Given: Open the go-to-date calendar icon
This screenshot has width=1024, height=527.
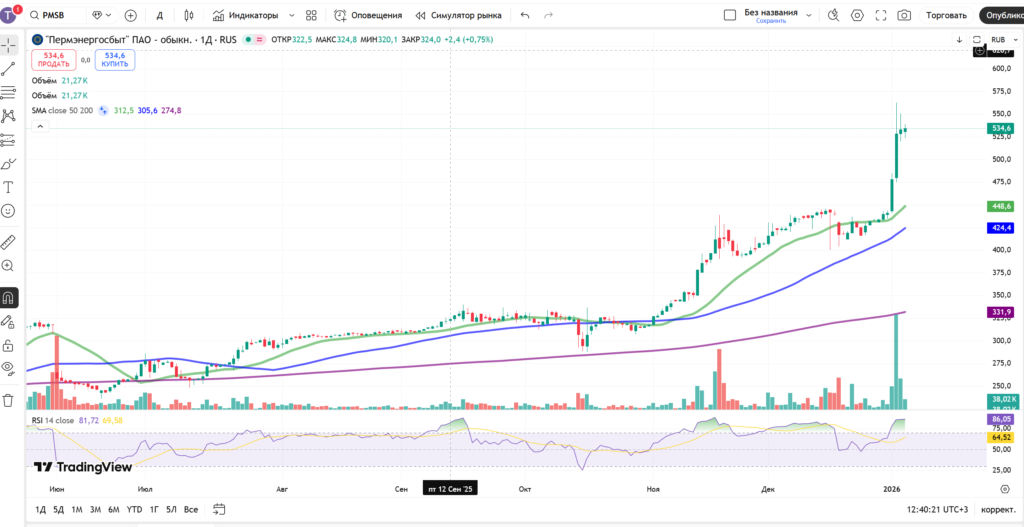Looking at the screenshot, I should pos(219,509).
